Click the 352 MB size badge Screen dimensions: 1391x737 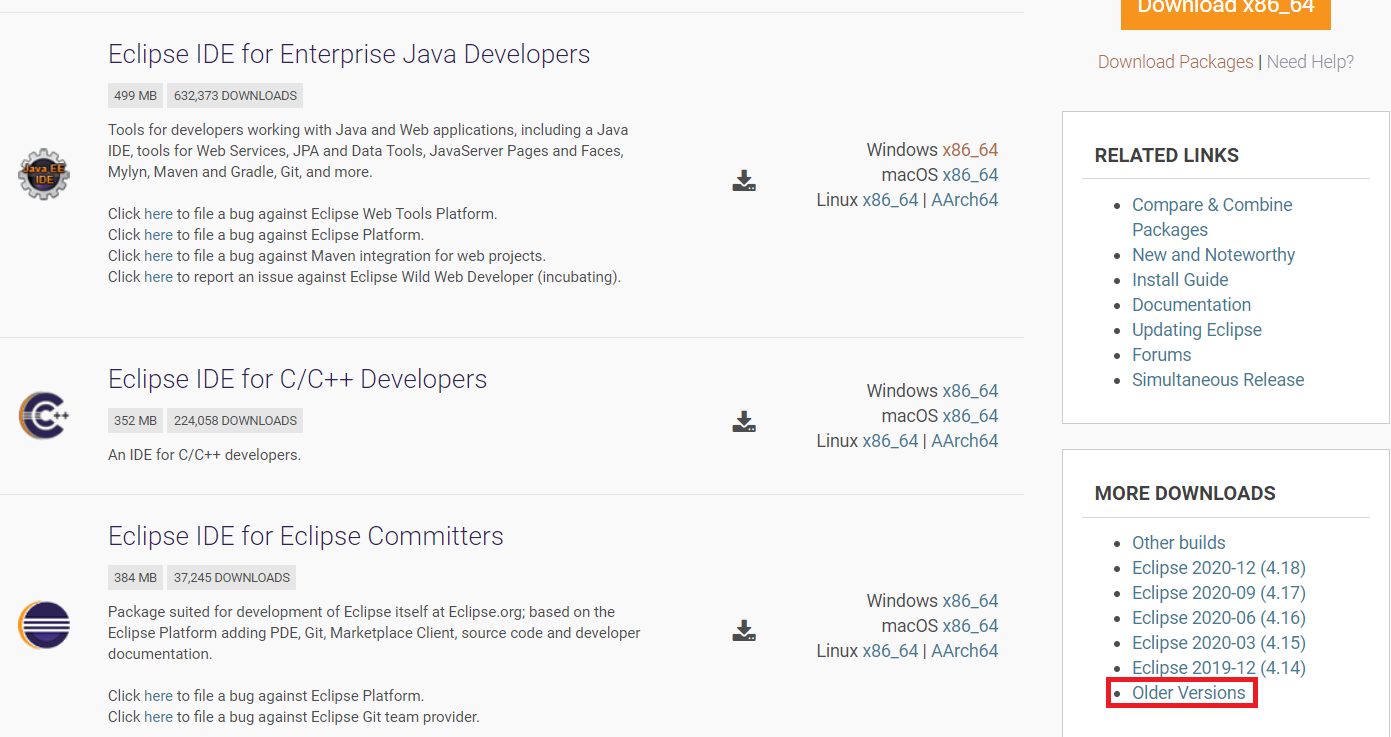click(x=135, y=421)
